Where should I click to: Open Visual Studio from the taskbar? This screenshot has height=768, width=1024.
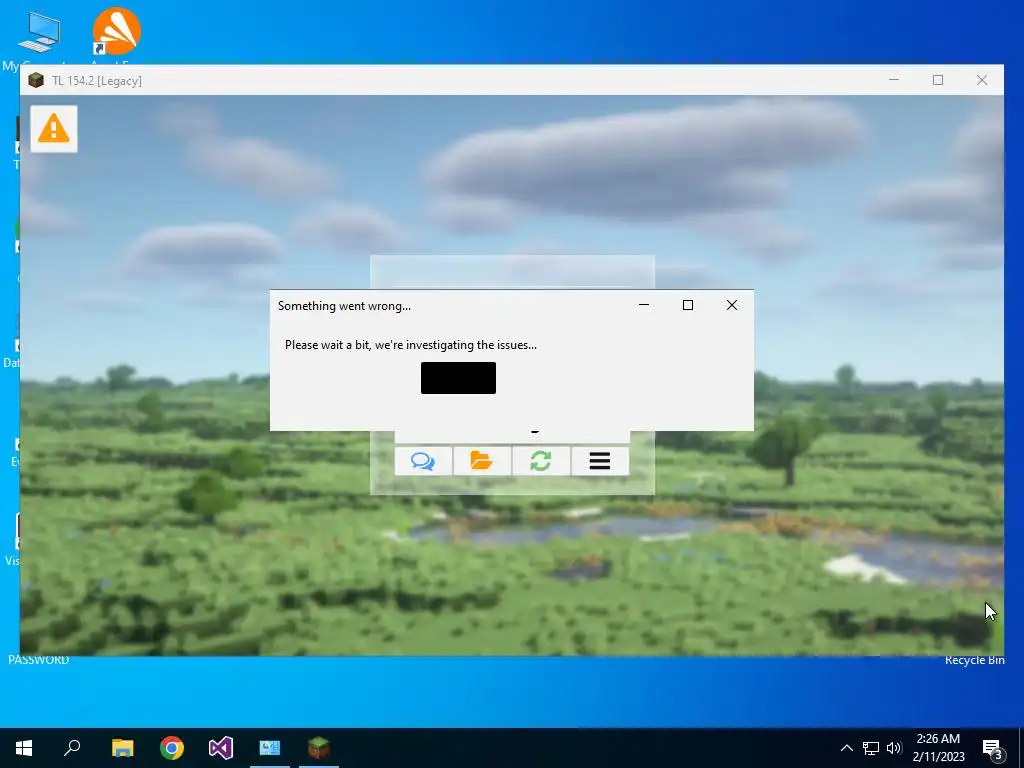[x=221, y=748]
